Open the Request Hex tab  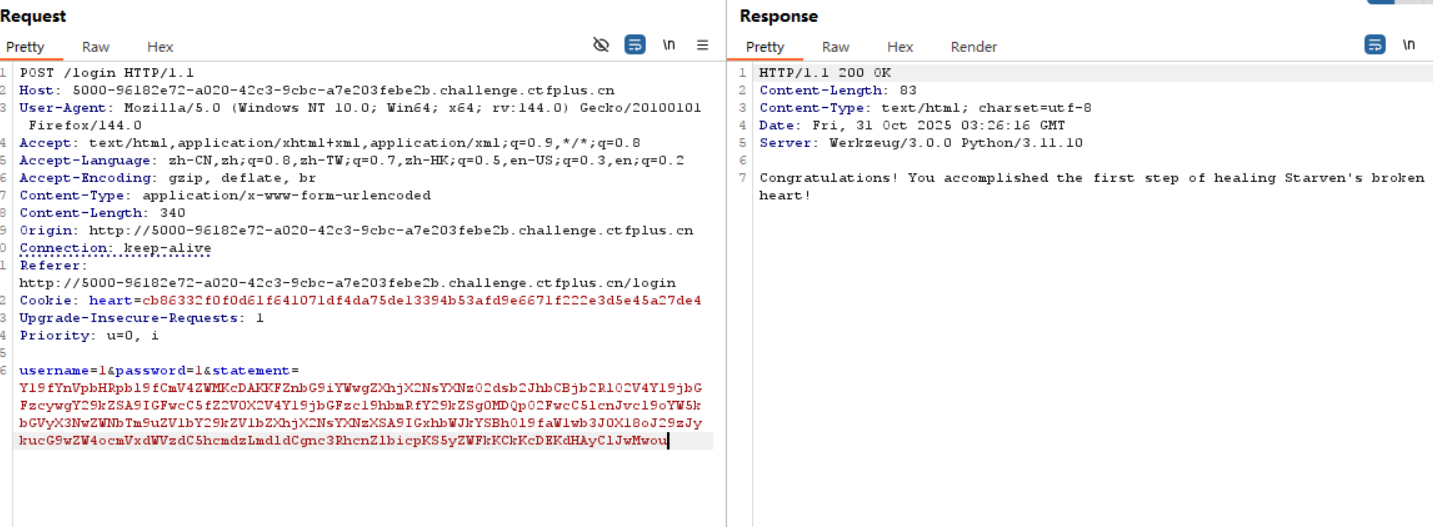pos(160,47)
